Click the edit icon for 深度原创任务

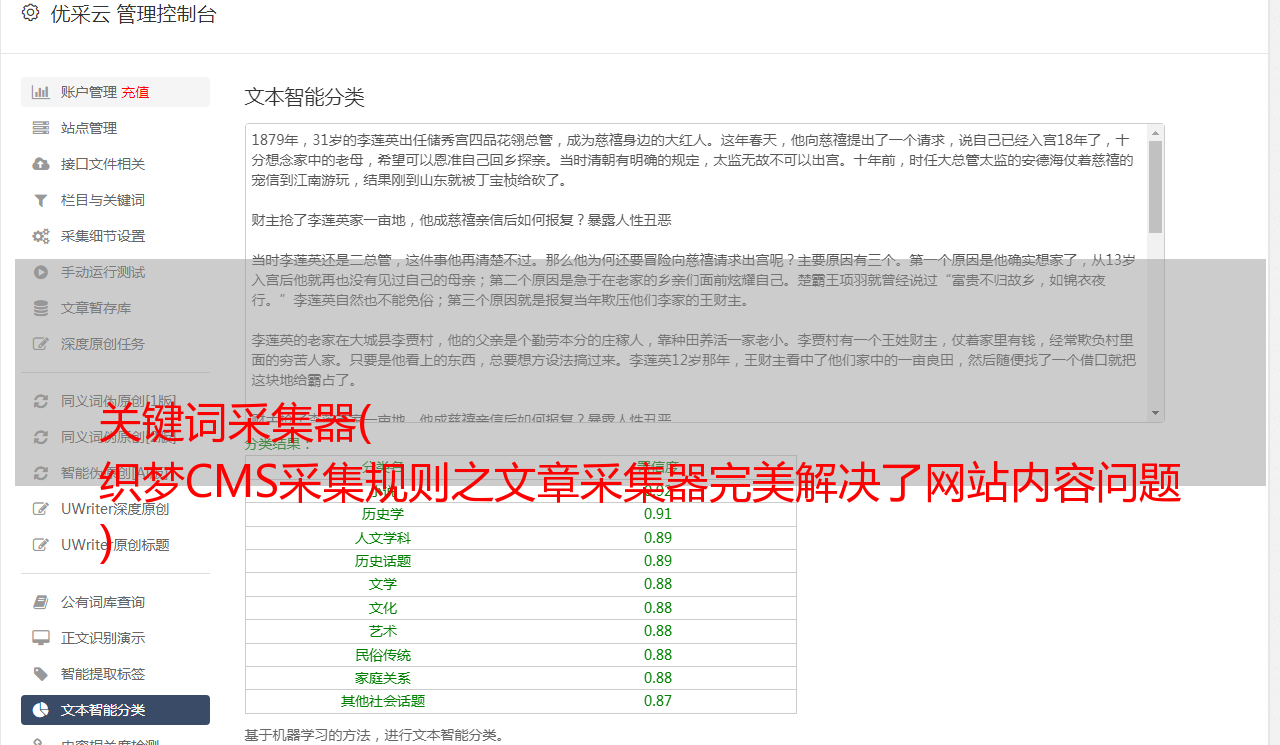pos(41,344)
